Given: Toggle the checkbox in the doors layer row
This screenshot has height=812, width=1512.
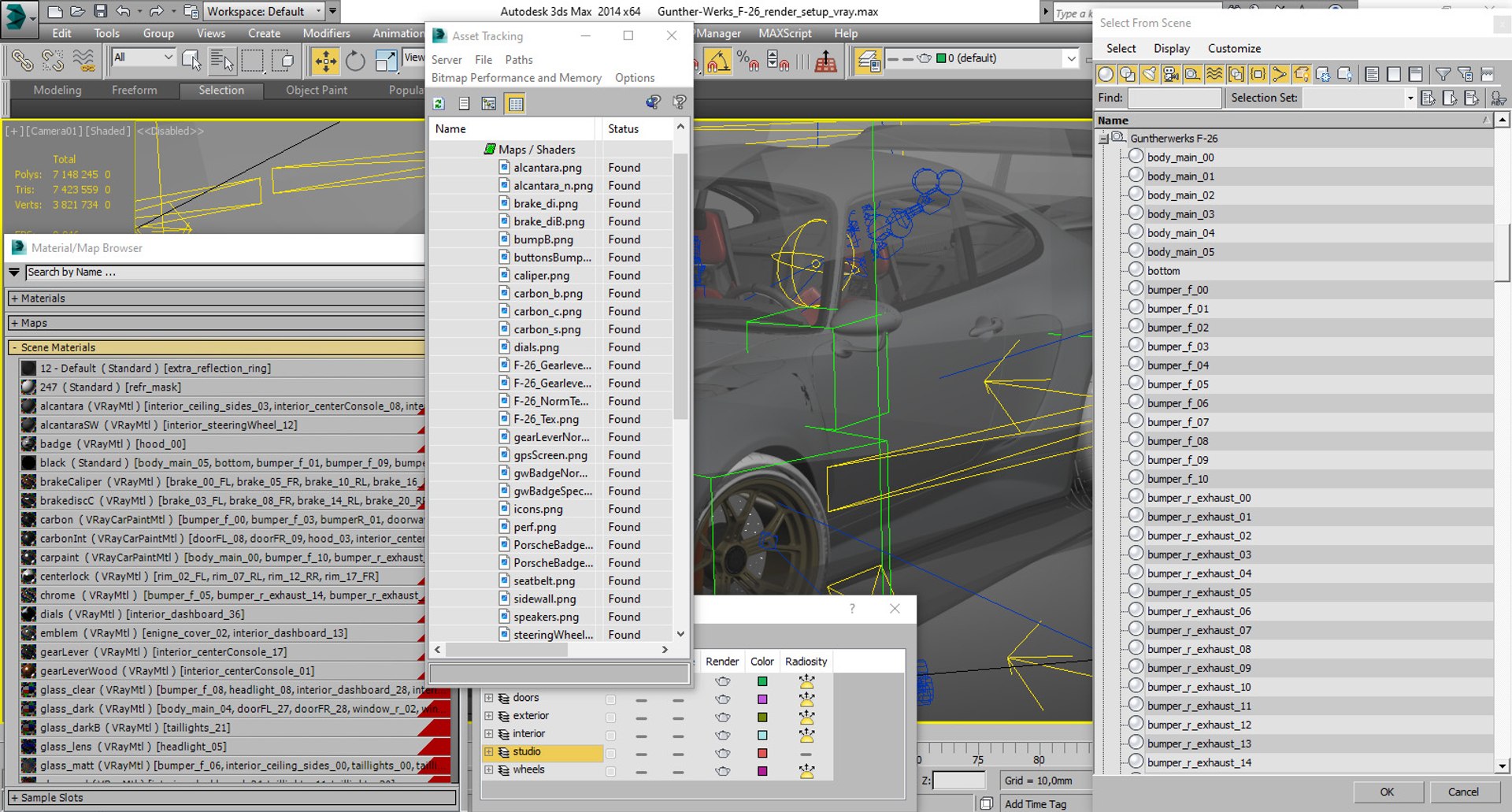Looking at the screenshot, I should click(x=610, y=699).
